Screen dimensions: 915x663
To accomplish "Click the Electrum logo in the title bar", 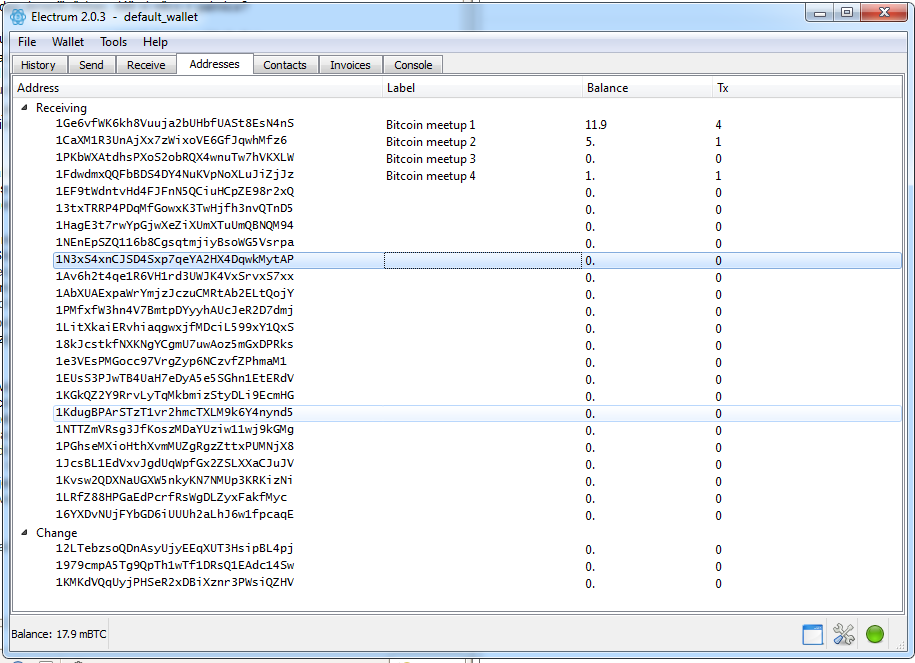I will 18,17.
